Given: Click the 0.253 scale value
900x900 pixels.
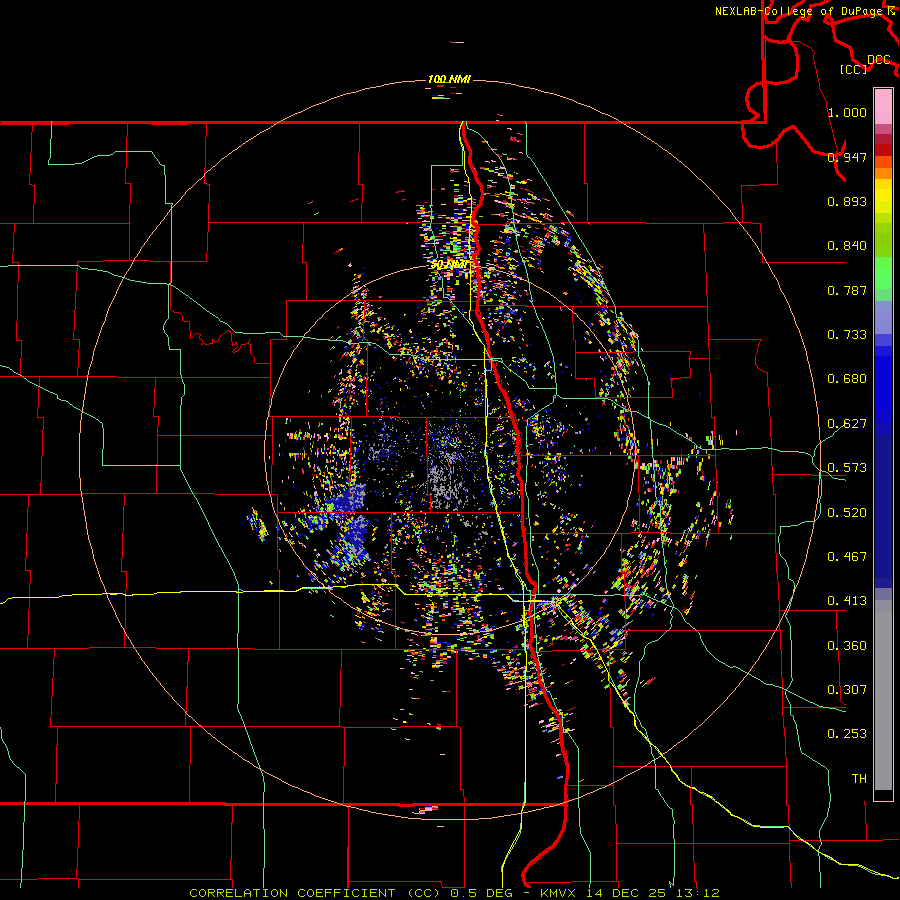Looking at the screenshot, I should click(847, 734).
